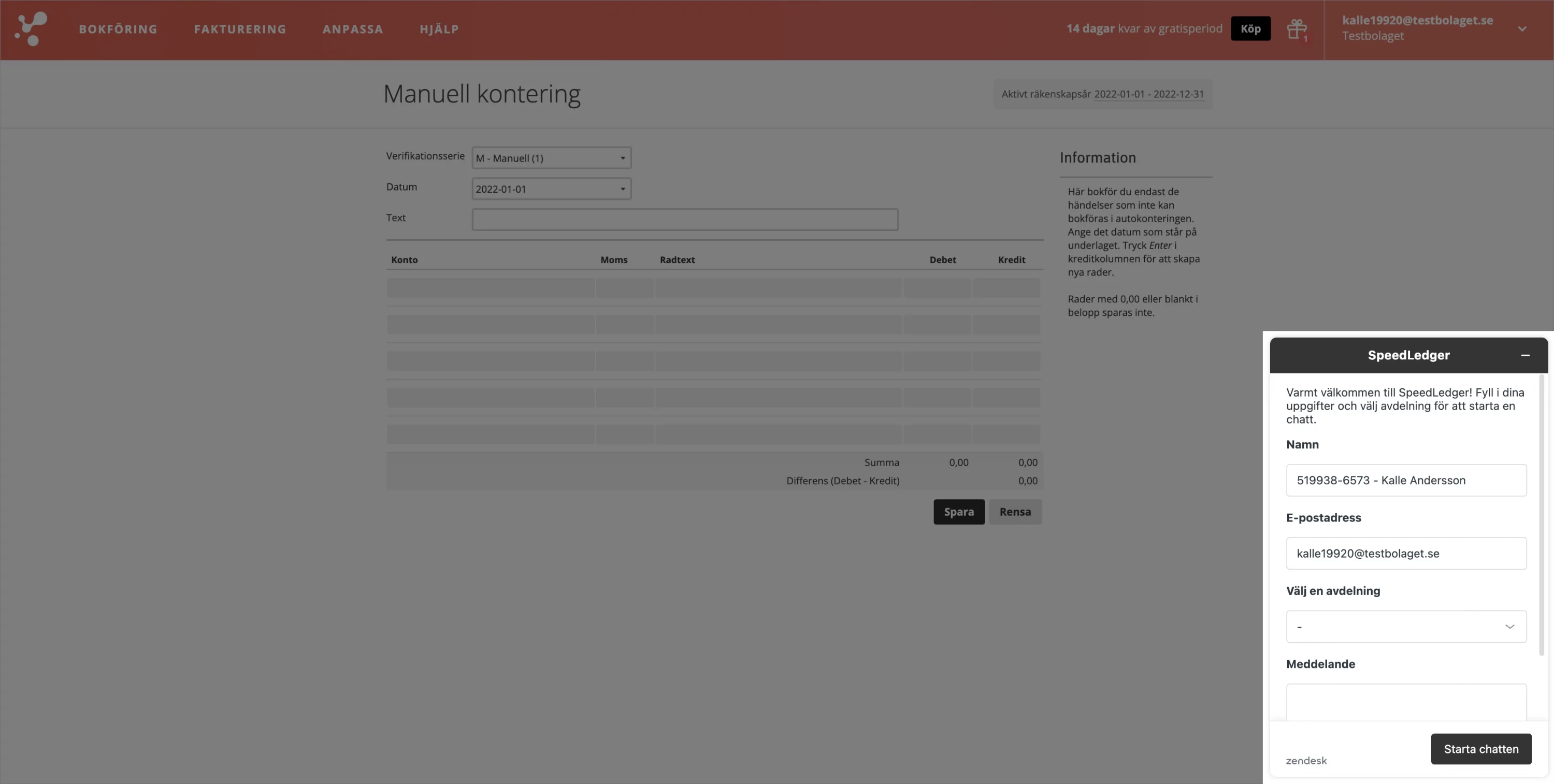Open the gift box notifications icon
The image size is (1554, 784).
point(1297,29)
